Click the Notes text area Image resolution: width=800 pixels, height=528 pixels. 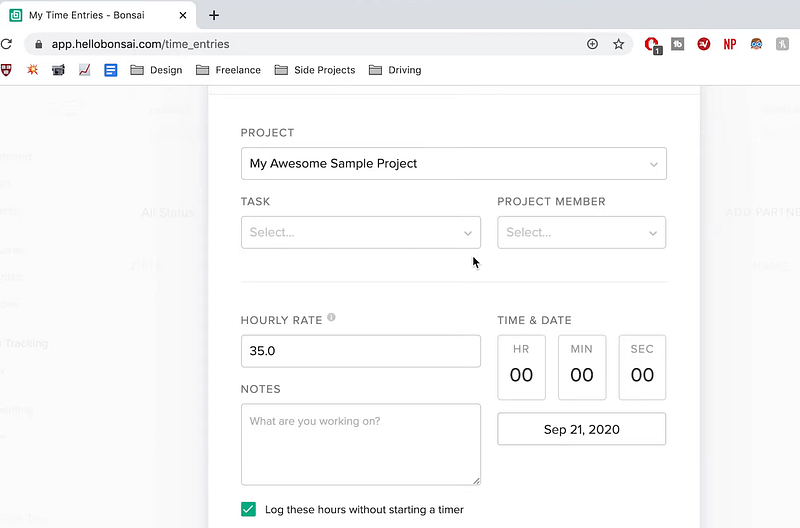coord(360,444)
